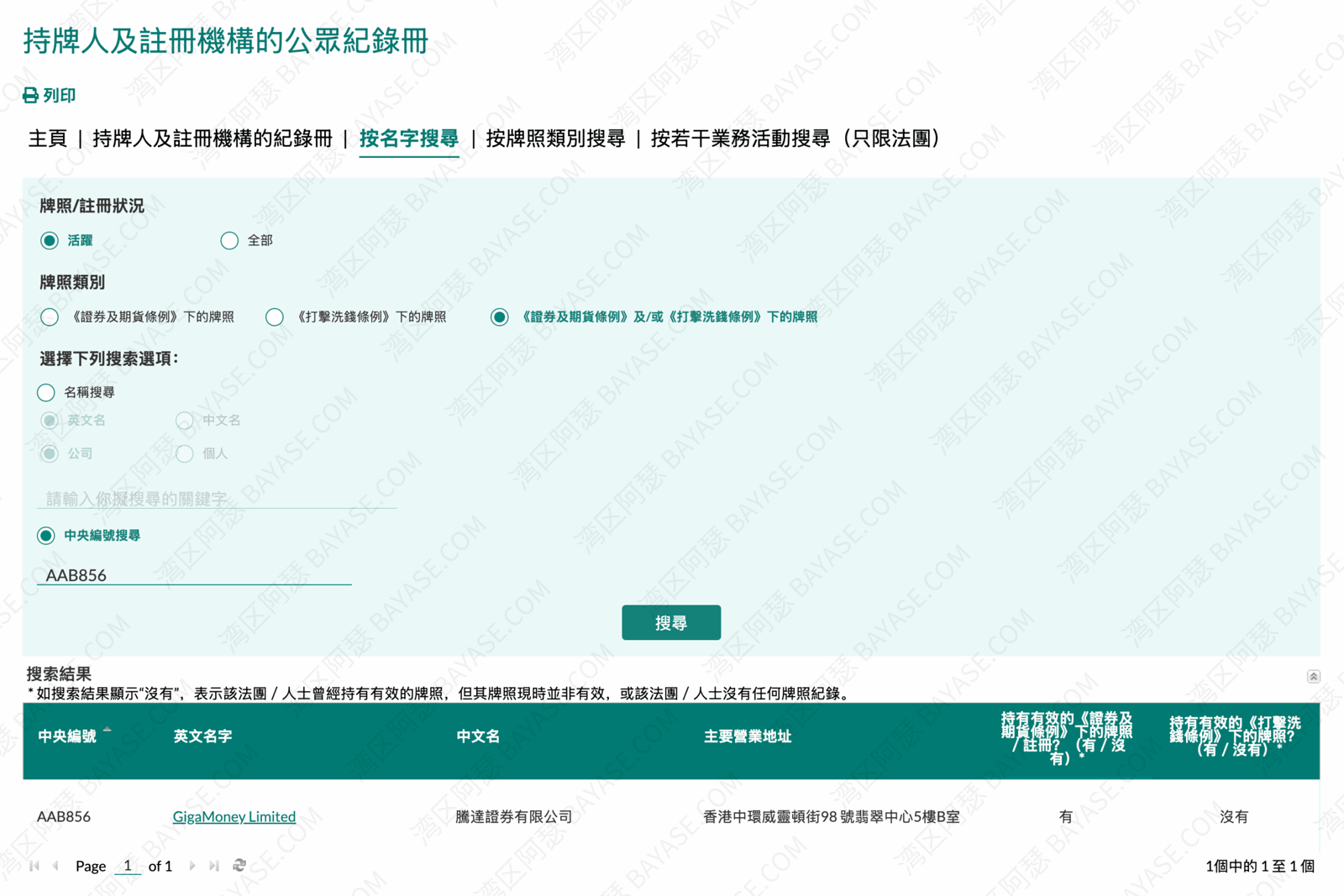Open GigaMoney Limited link
This screenshot has width=1344, height=896.
234,816
